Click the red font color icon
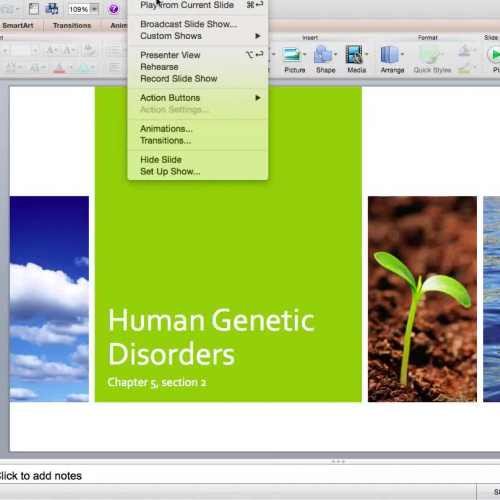 point(59,68)
